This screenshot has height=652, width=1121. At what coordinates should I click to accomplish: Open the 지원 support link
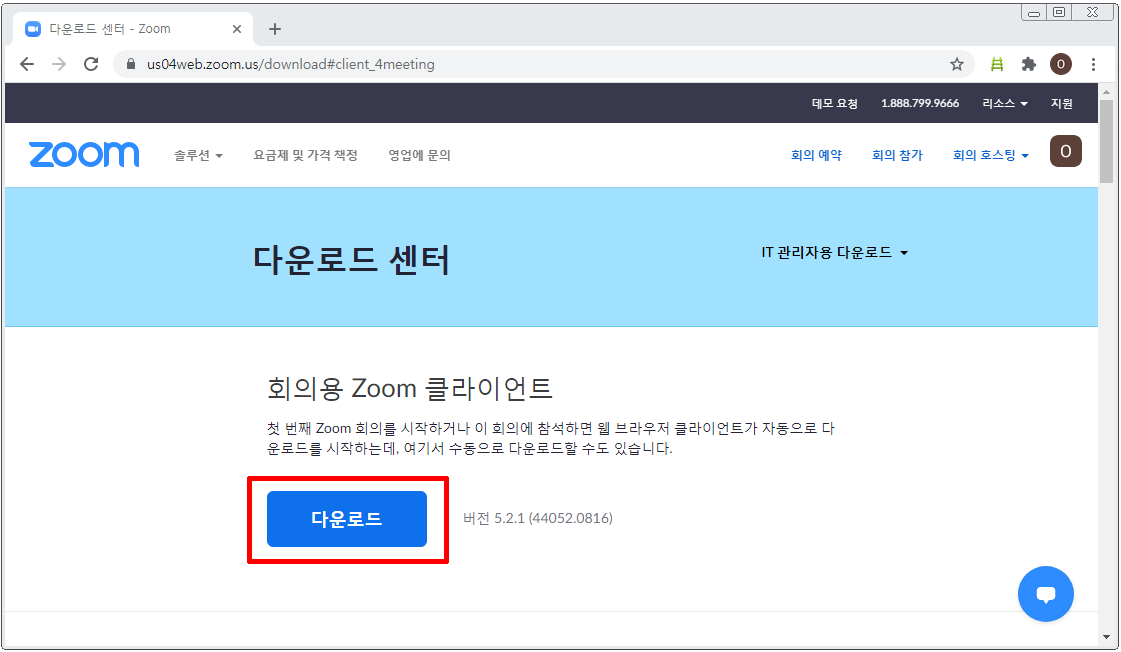[x=1061, y=104]
